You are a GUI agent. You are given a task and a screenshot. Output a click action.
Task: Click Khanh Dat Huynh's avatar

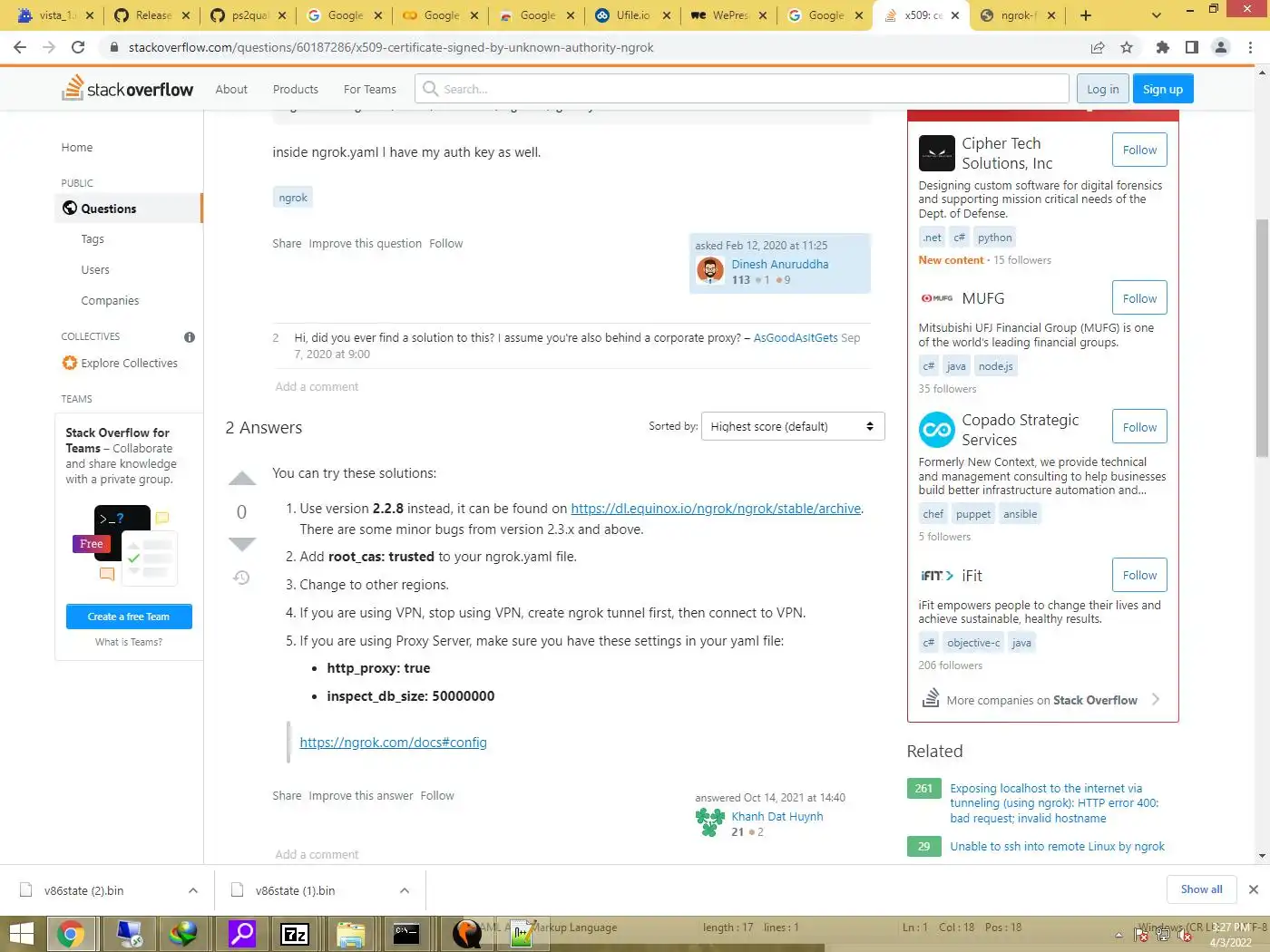709,822
